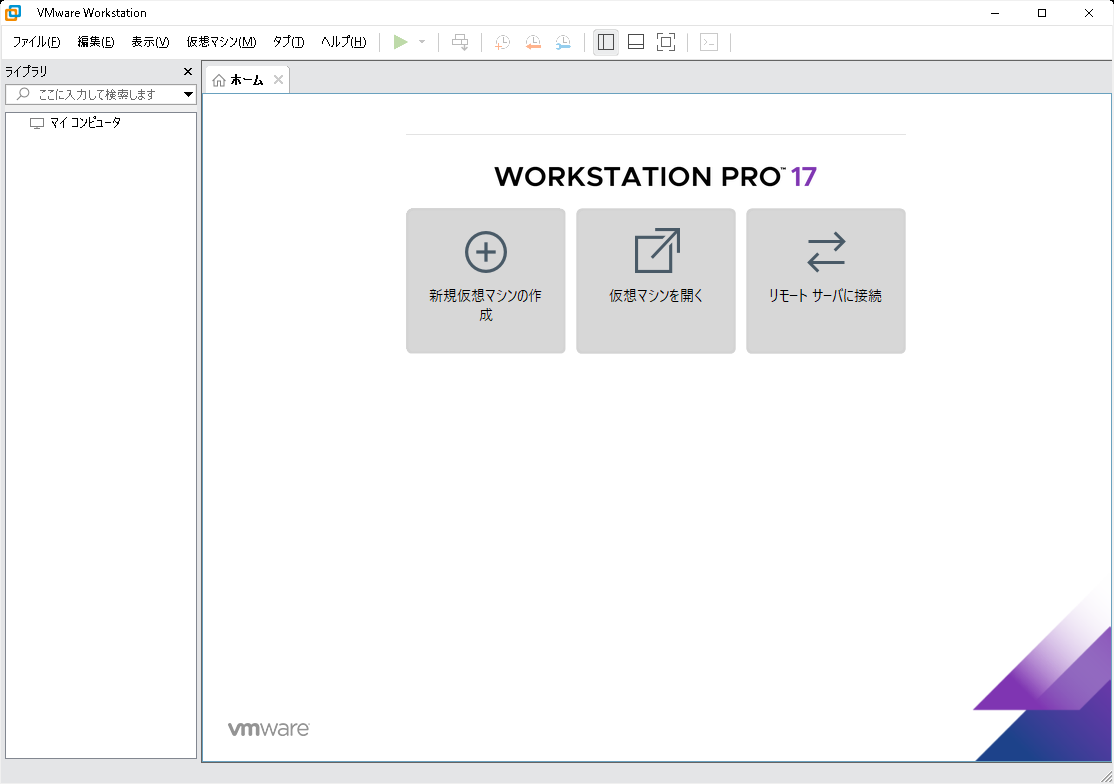Click the Send Ctrl+Alt+Del icon
Image resolution: width=1114 pixels, height=784 pixels.
(x=459, y=41)
